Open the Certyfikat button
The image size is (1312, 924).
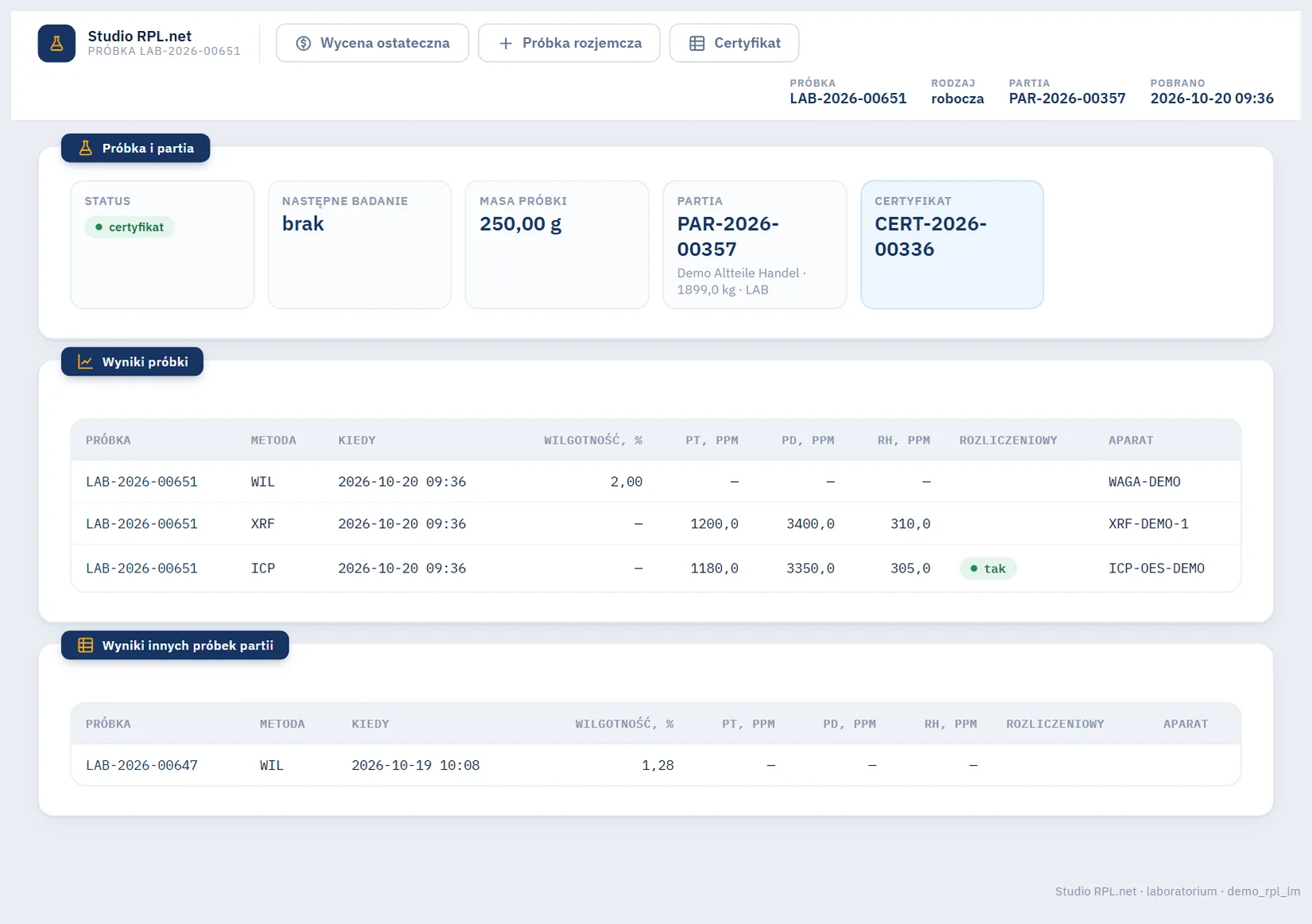tap(734, 43)
